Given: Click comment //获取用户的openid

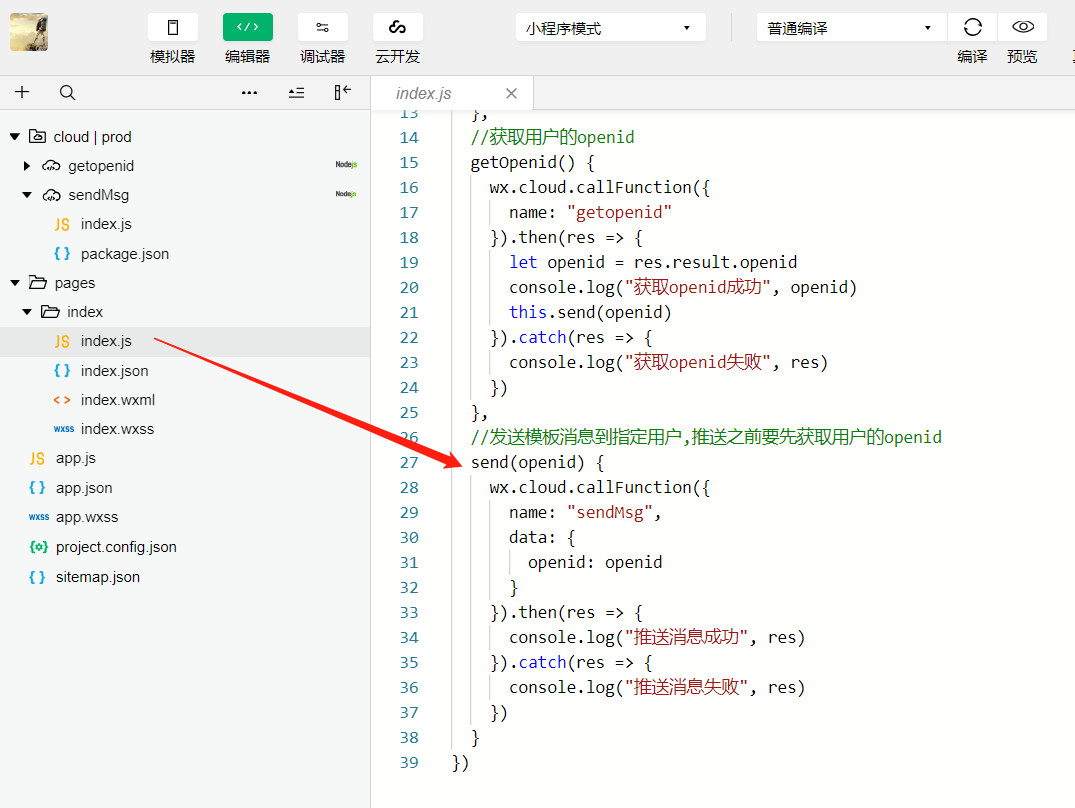Looking at the screenshot, I should pyautogui.click(x=553, y=137).
